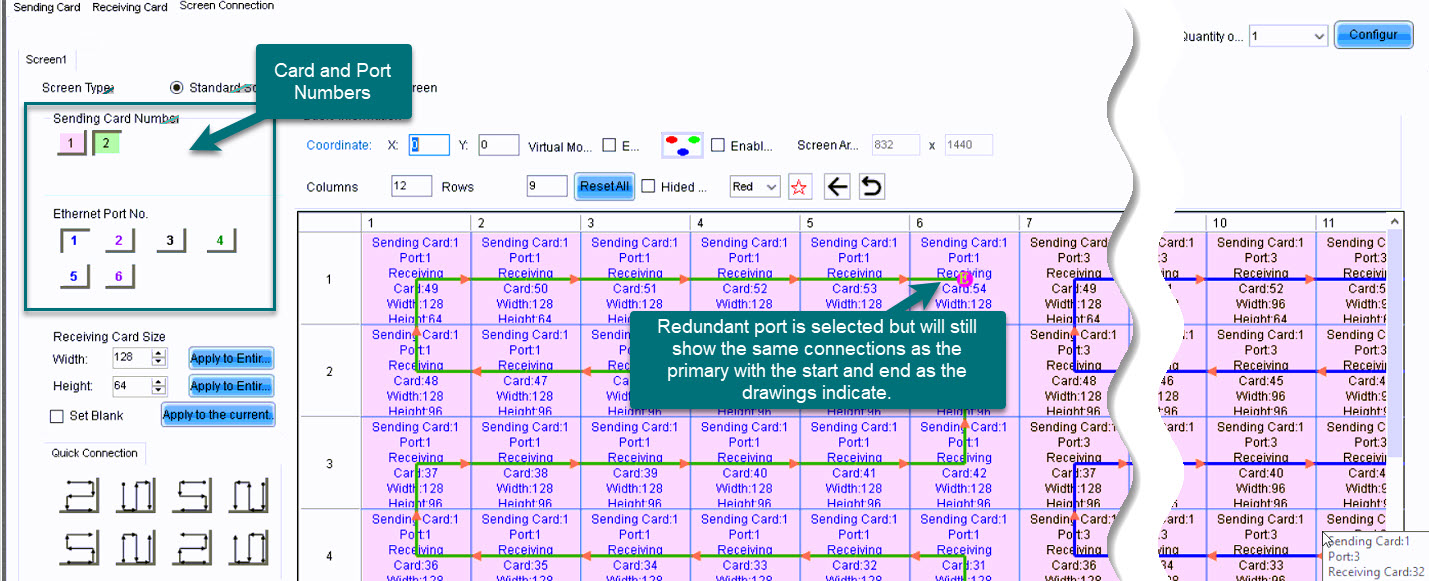Enable the Set Blank checkbox

[x=57, y=415]
